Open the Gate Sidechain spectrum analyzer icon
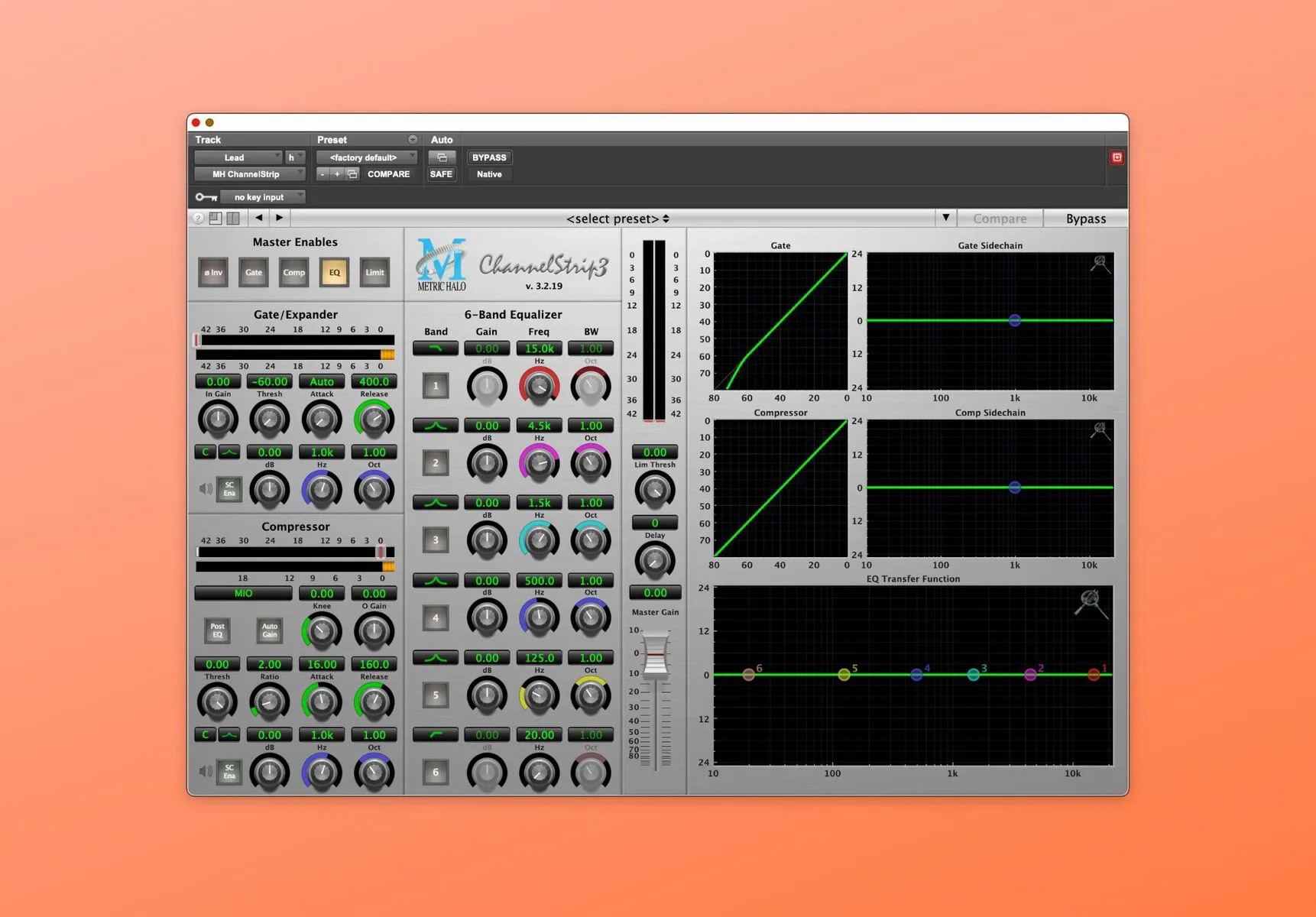This screenshot has width=1316, height=917. [x=1100, y=264]
